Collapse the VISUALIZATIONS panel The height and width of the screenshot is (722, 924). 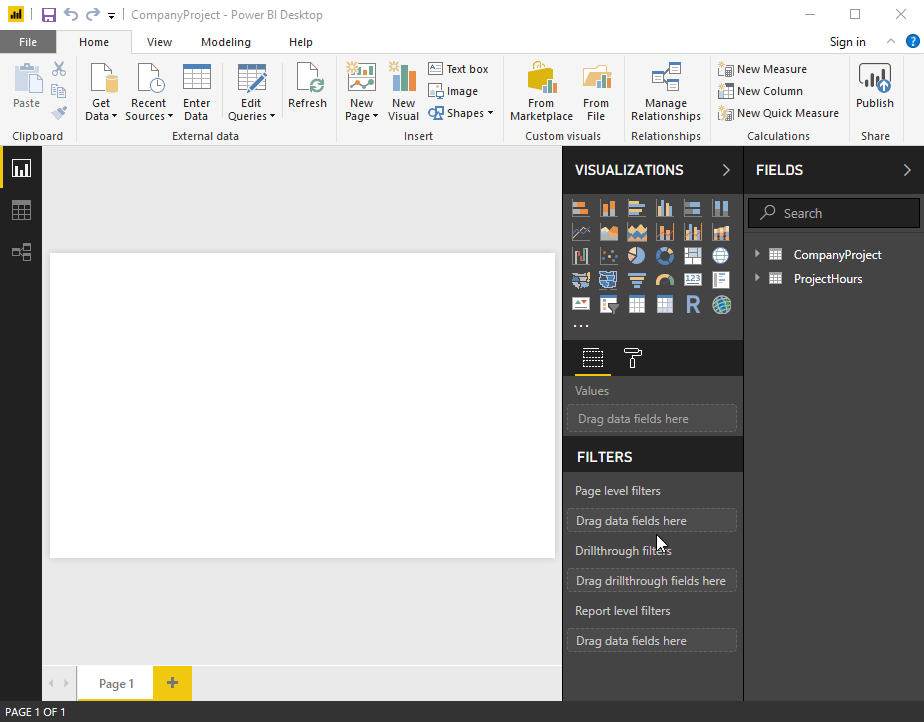727,170
